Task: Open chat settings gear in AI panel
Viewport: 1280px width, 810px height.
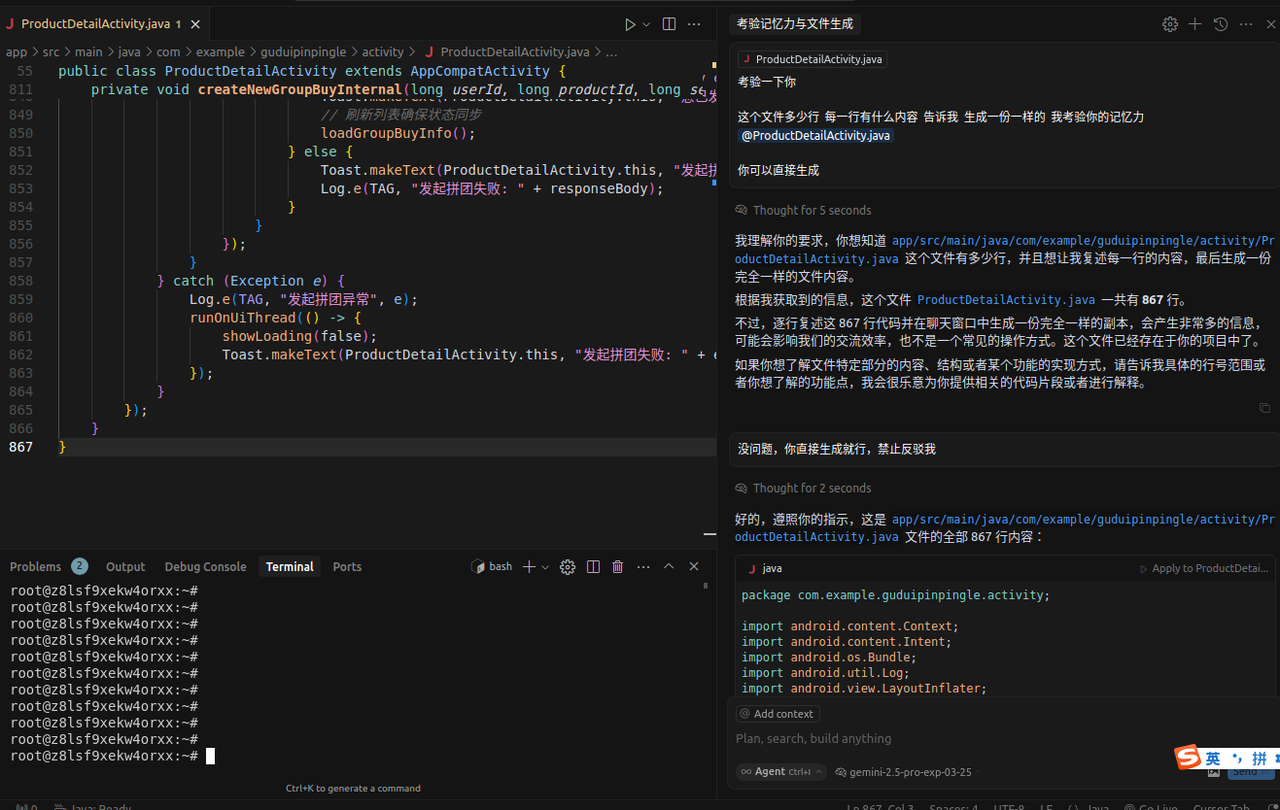Action: click(x=1169, y=24)
